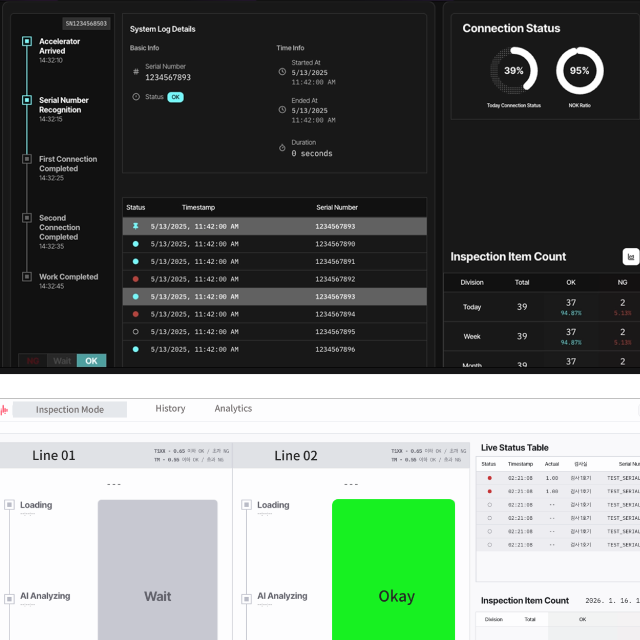Select the NG segment in status toggle
This screenshot has height=640, width=640.
pos(33,361)
